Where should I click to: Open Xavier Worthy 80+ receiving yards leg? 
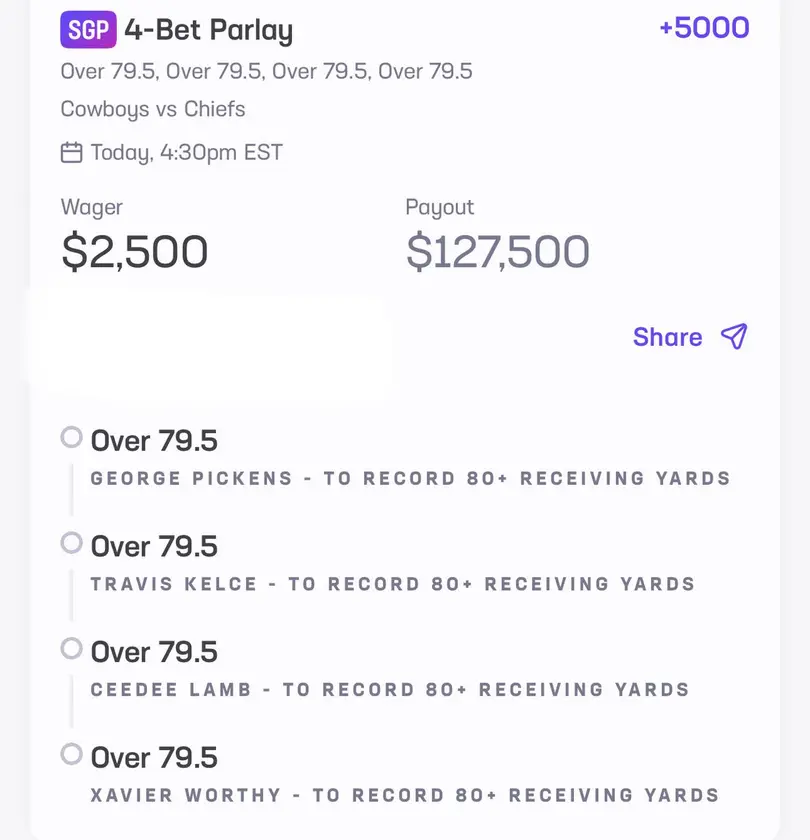[404, 796]
